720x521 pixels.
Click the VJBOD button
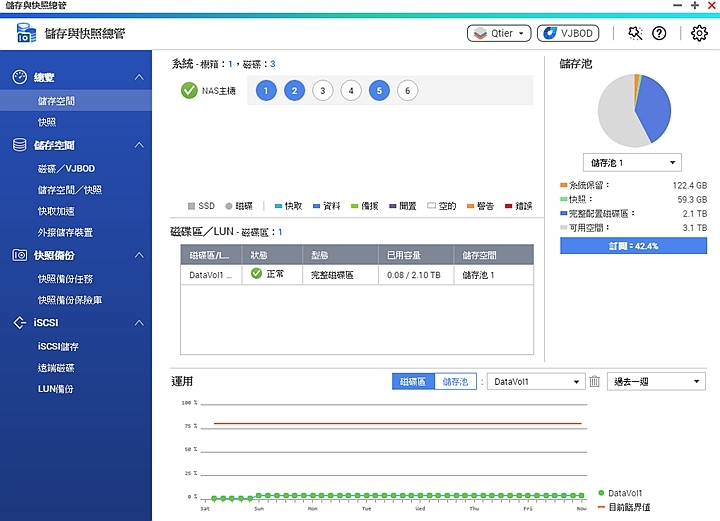pos(568,33)
